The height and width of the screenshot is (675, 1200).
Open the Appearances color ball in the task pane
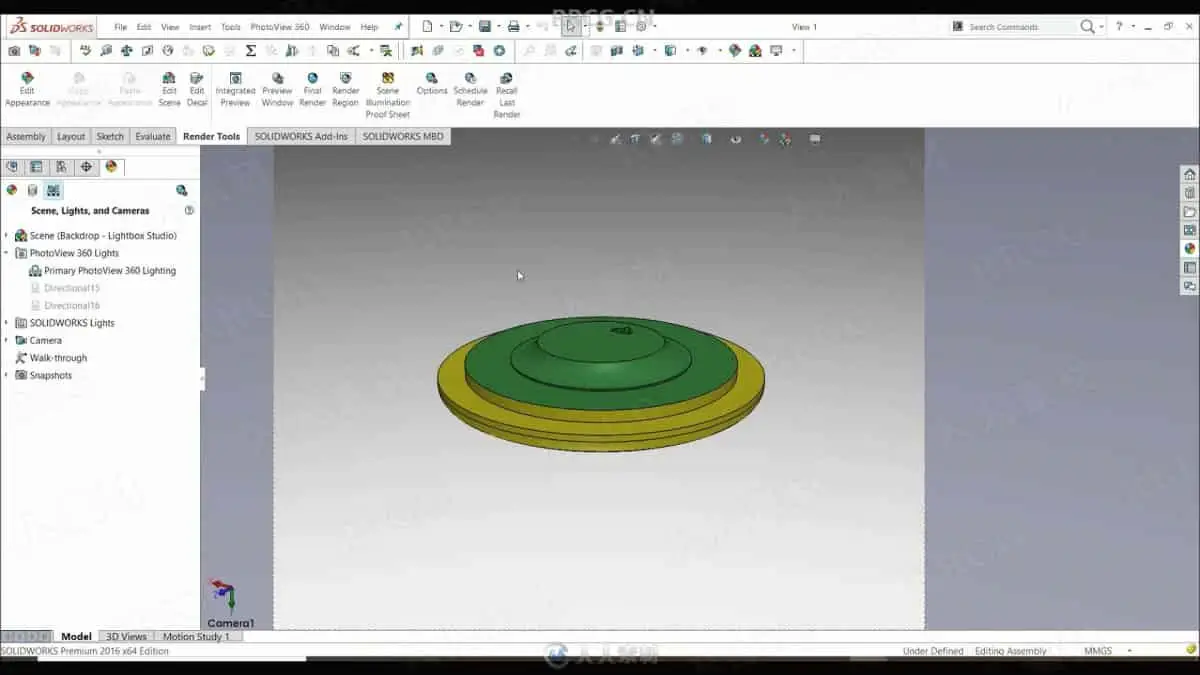pyautogui.click(x=1189, y=248)
